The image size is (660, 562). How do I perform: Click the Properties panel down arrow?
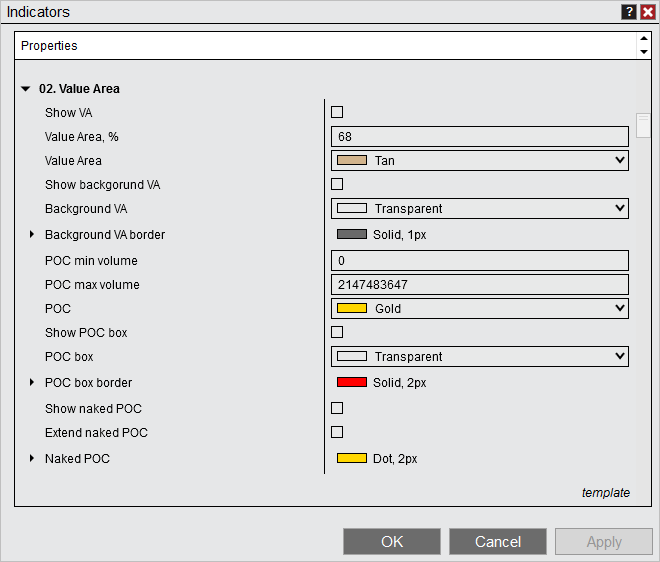[643, 51]
